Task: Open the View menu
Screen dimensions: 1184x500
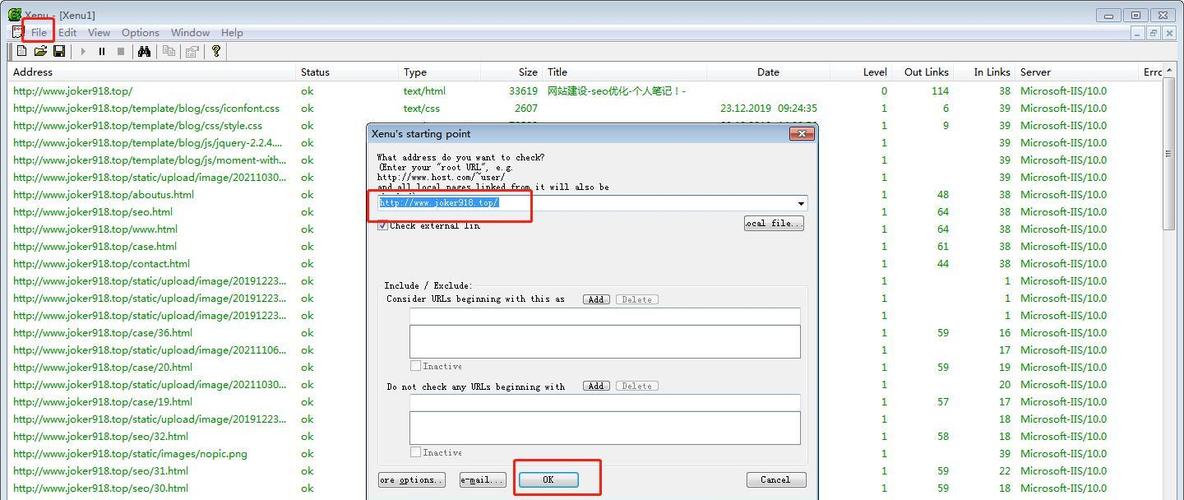Action: 99,32
